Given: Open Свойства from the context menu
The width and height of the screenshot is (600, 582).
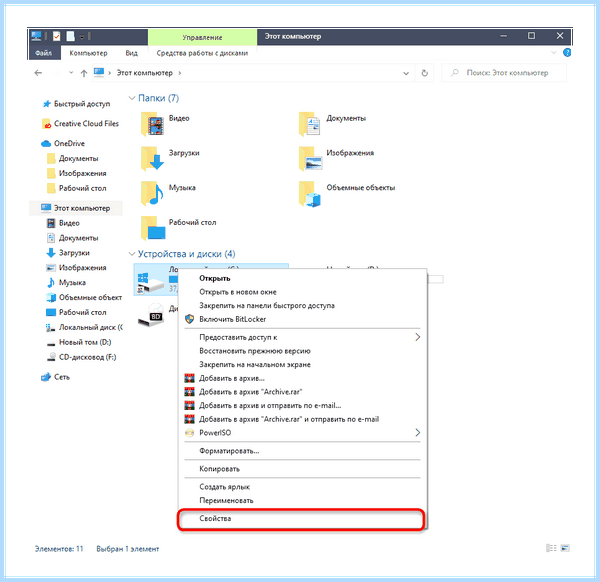Looking at the screenshot, I should tap(302, 518).
